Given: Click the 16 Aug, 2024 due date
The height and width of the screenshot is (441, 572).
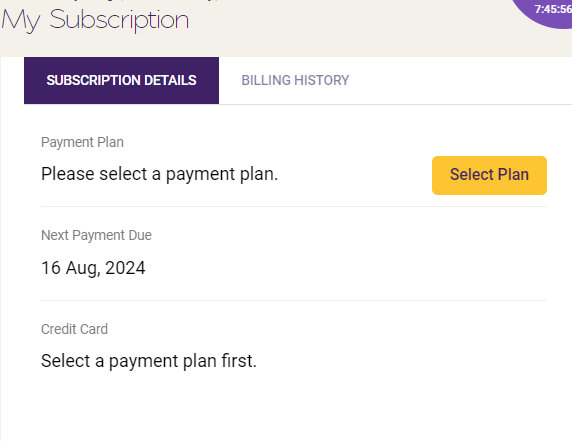Looking at the screenshot, I should point(93,268).
